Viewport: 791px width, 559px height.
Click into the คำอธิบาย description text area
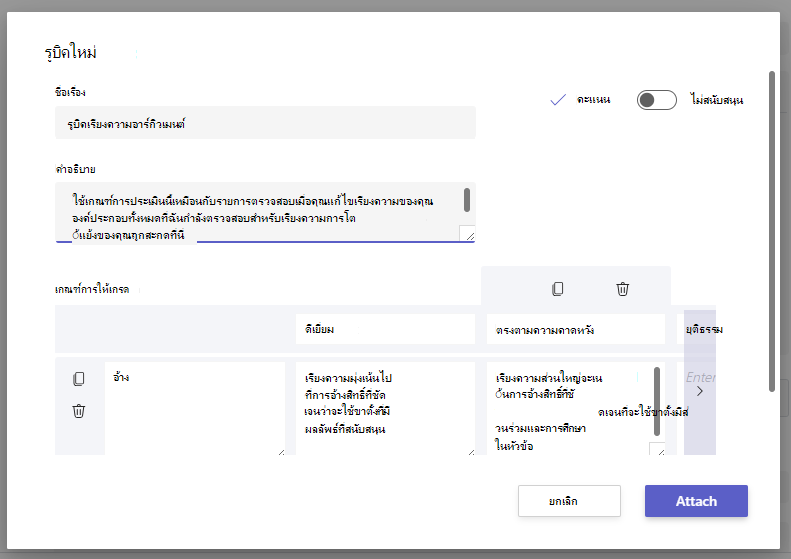click(x=265, y=212)
